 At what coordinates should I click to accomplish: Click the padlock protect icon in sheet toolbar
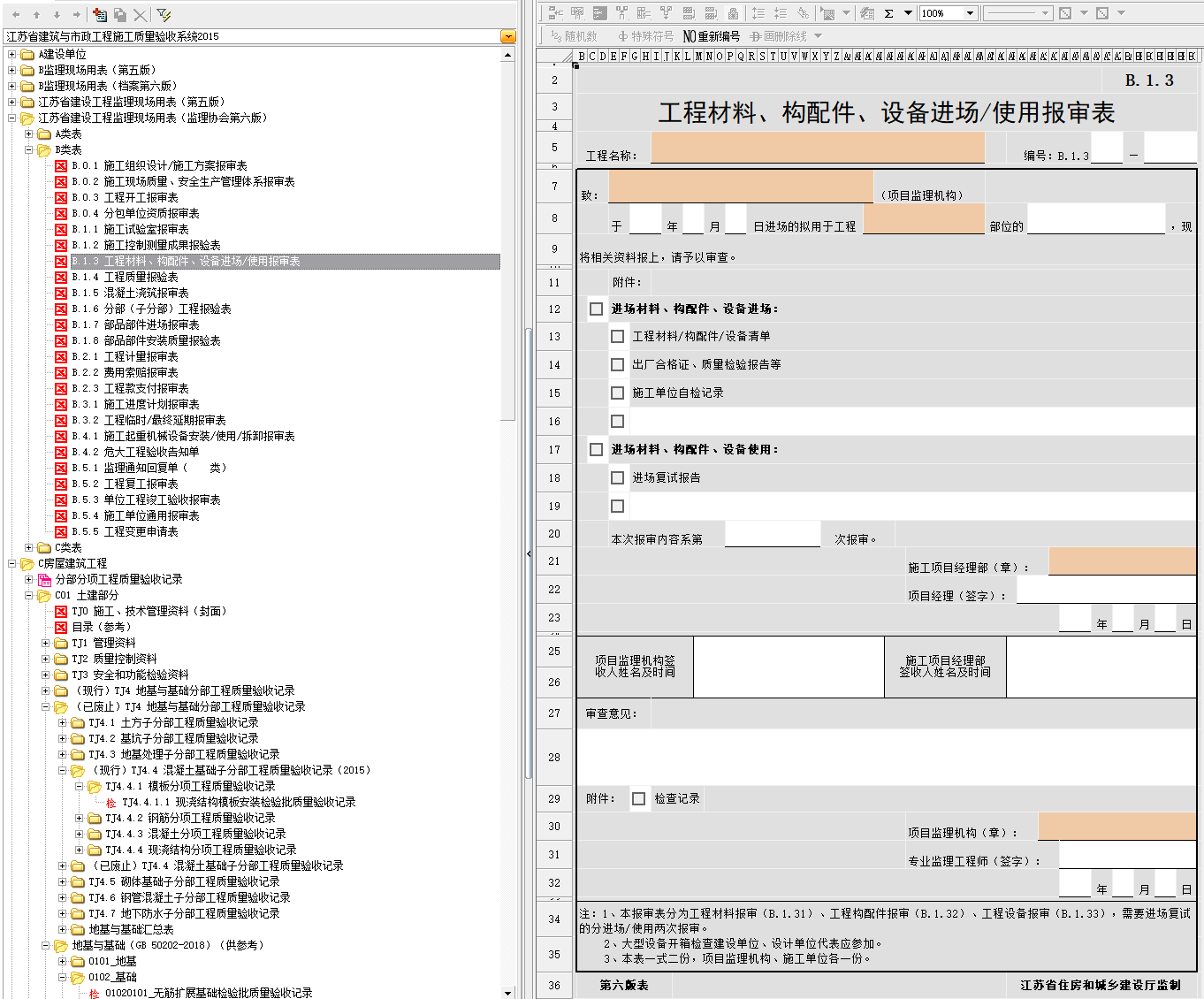pos(733,13)
